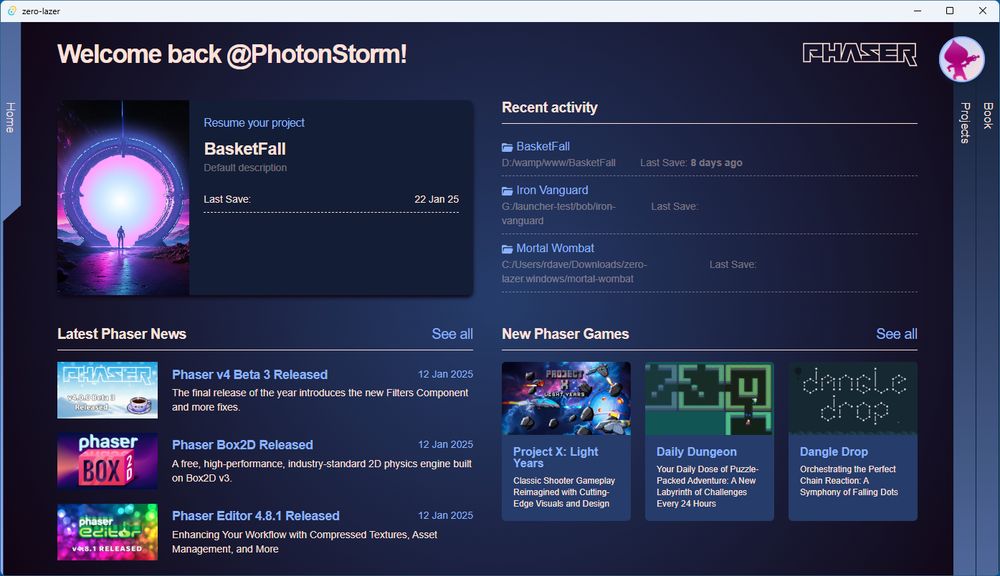Image resolution: width=1000 pixels, height=576 pixels.
Task: Click the Phaser logo in header
Action: tap(860, 54)
